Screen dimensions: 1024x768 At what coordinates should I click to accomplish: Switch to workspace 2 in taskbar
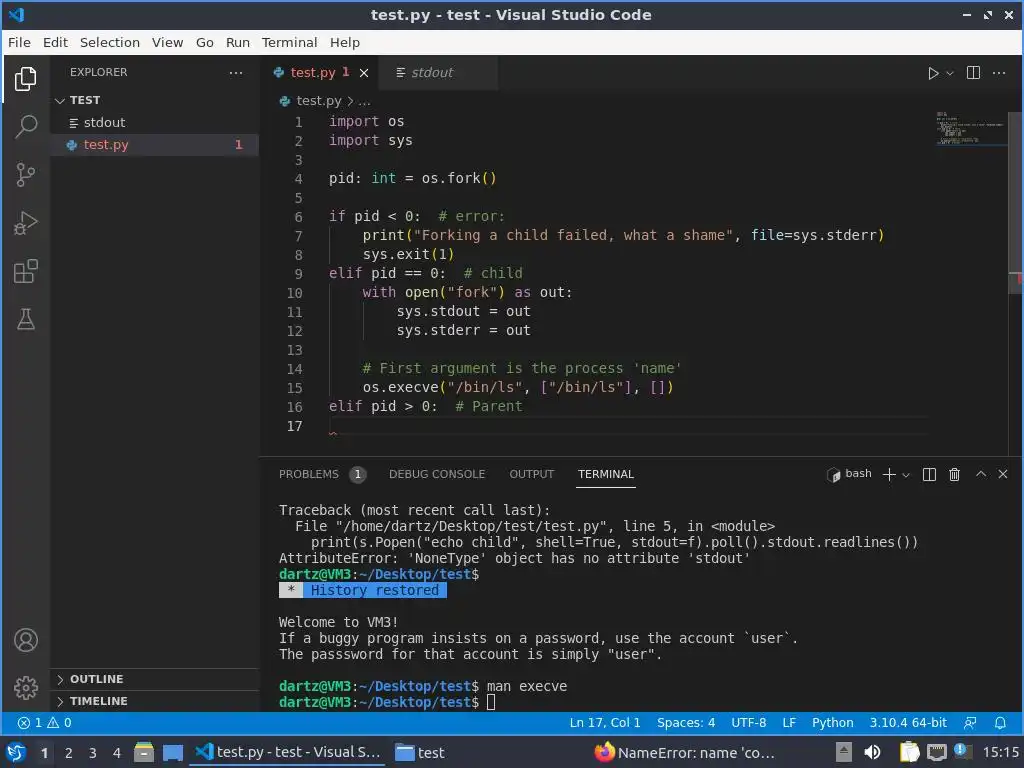tap(68, 753)
